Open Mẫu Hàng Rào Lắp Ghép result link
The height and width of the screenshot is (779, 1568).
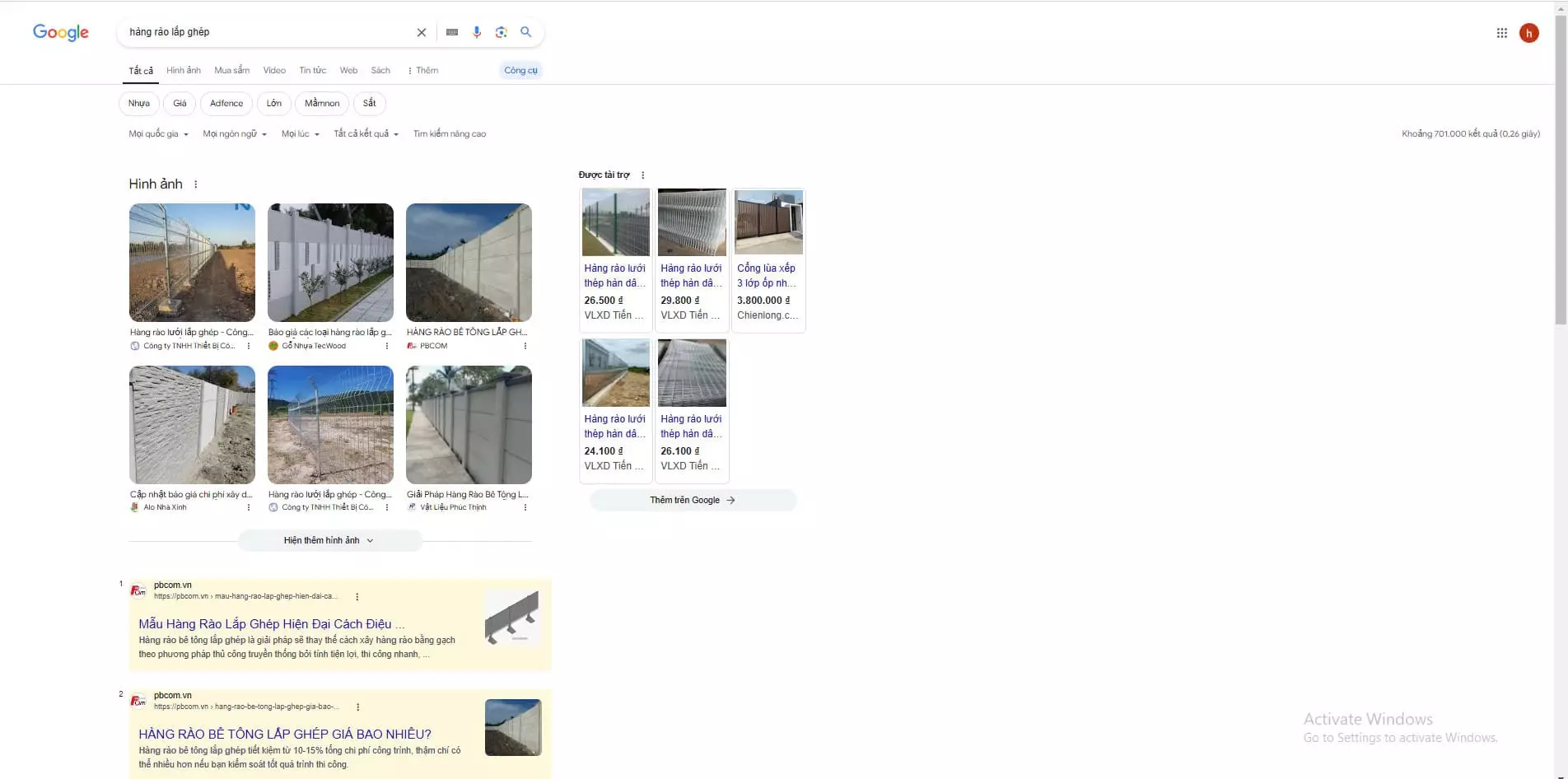click(271, 624)
